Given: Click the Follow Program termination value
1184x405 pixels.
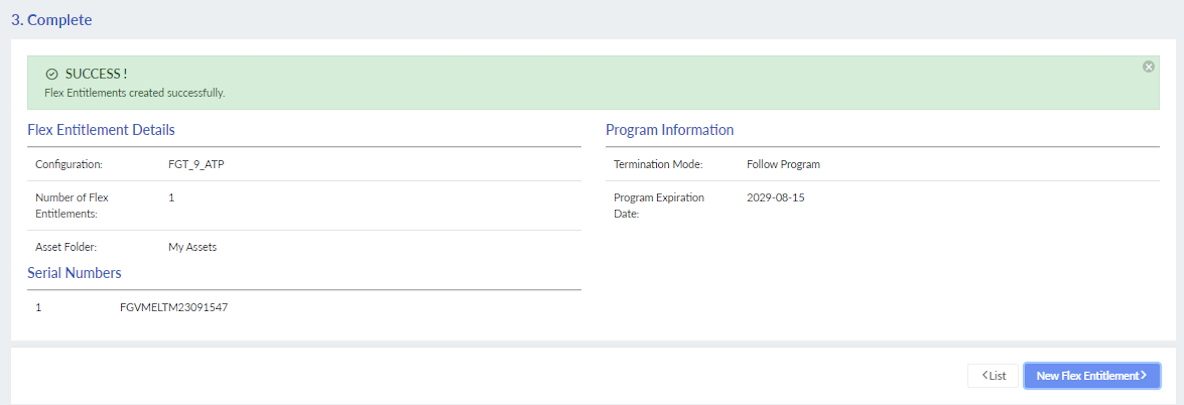Looking at the screenshot, I should click(x=783, y=164).
